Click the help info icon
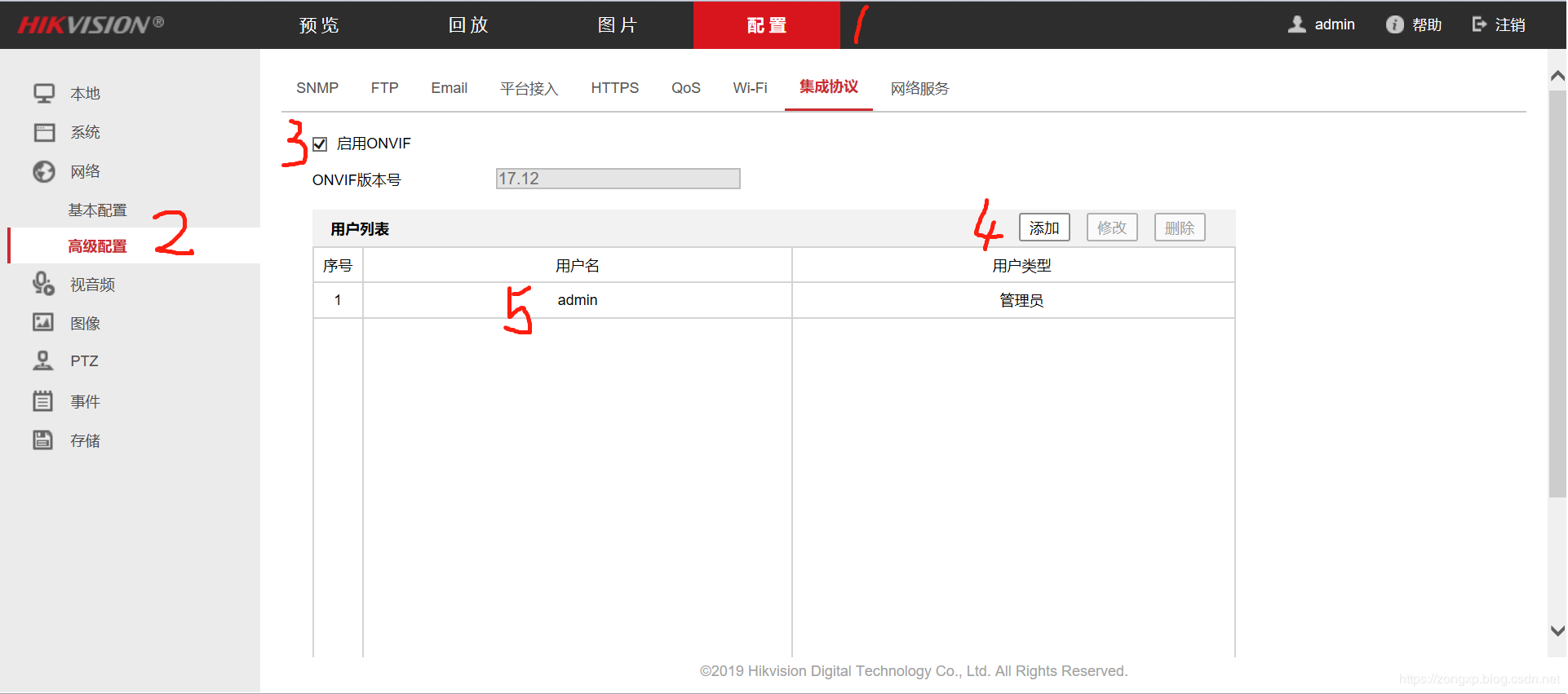This screenshot has height=694, width=1568. 1395,24
